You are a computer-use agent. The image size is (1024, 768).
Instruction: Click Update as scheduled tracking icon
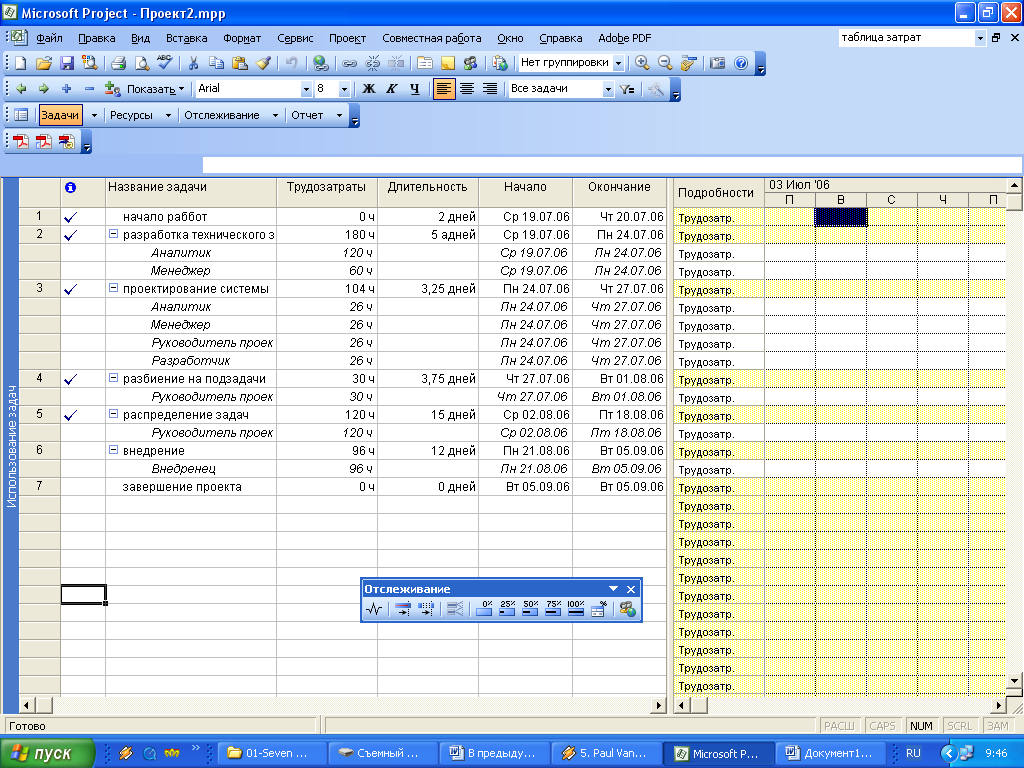pyautogui.click(x=404, y=609)
